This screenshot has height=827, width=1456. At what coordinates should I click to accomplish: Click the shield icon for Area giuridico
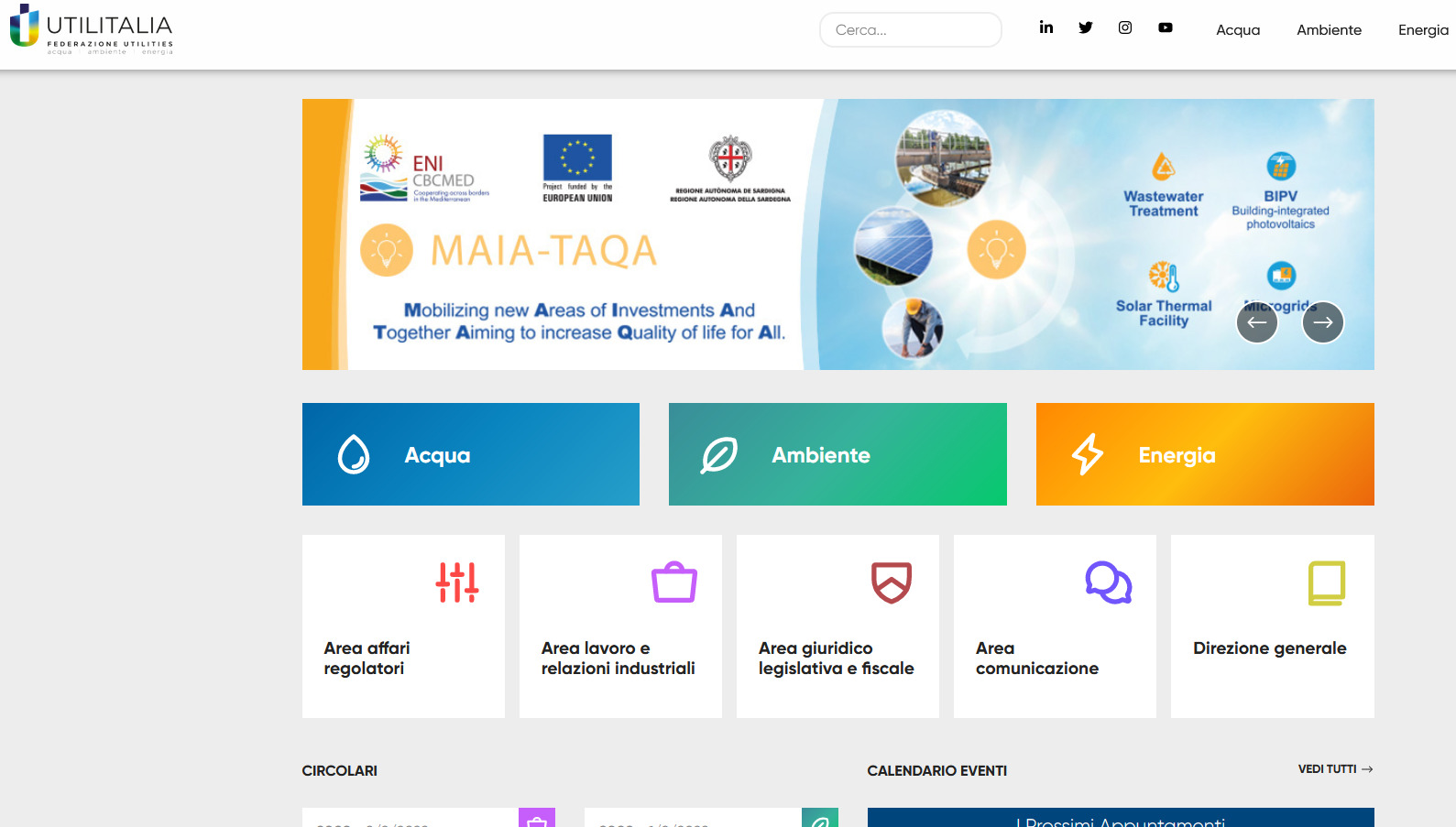pos(892,582)
